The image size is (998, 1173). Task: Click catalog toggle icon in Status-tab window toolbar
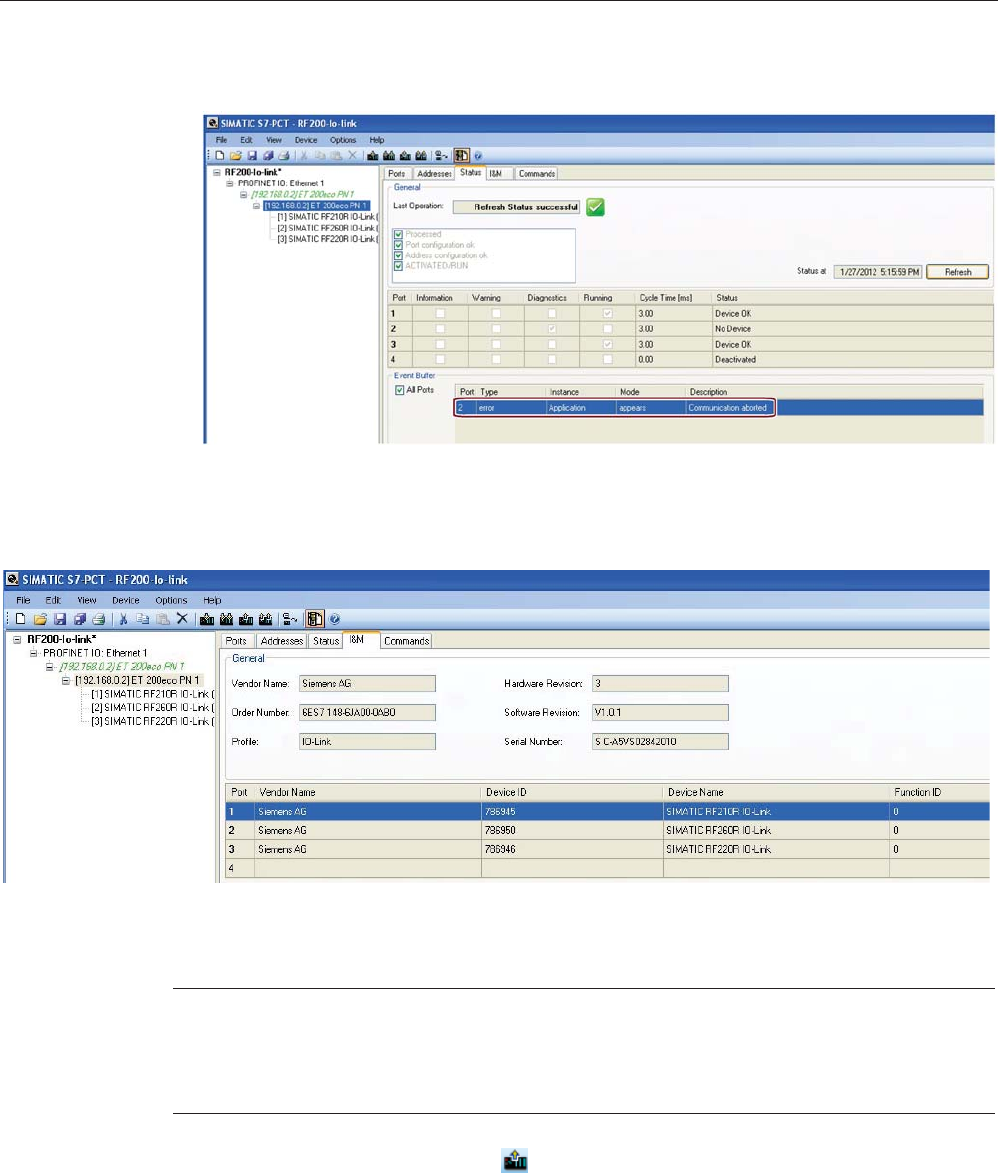click(462, 156)
